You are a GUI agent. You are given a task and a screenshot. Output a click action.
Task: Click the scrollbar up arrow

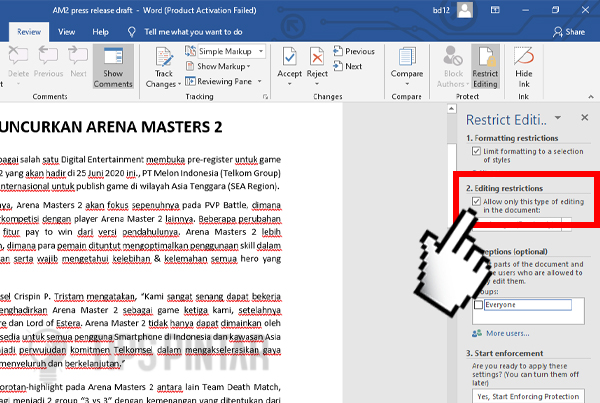pos(452,109)
